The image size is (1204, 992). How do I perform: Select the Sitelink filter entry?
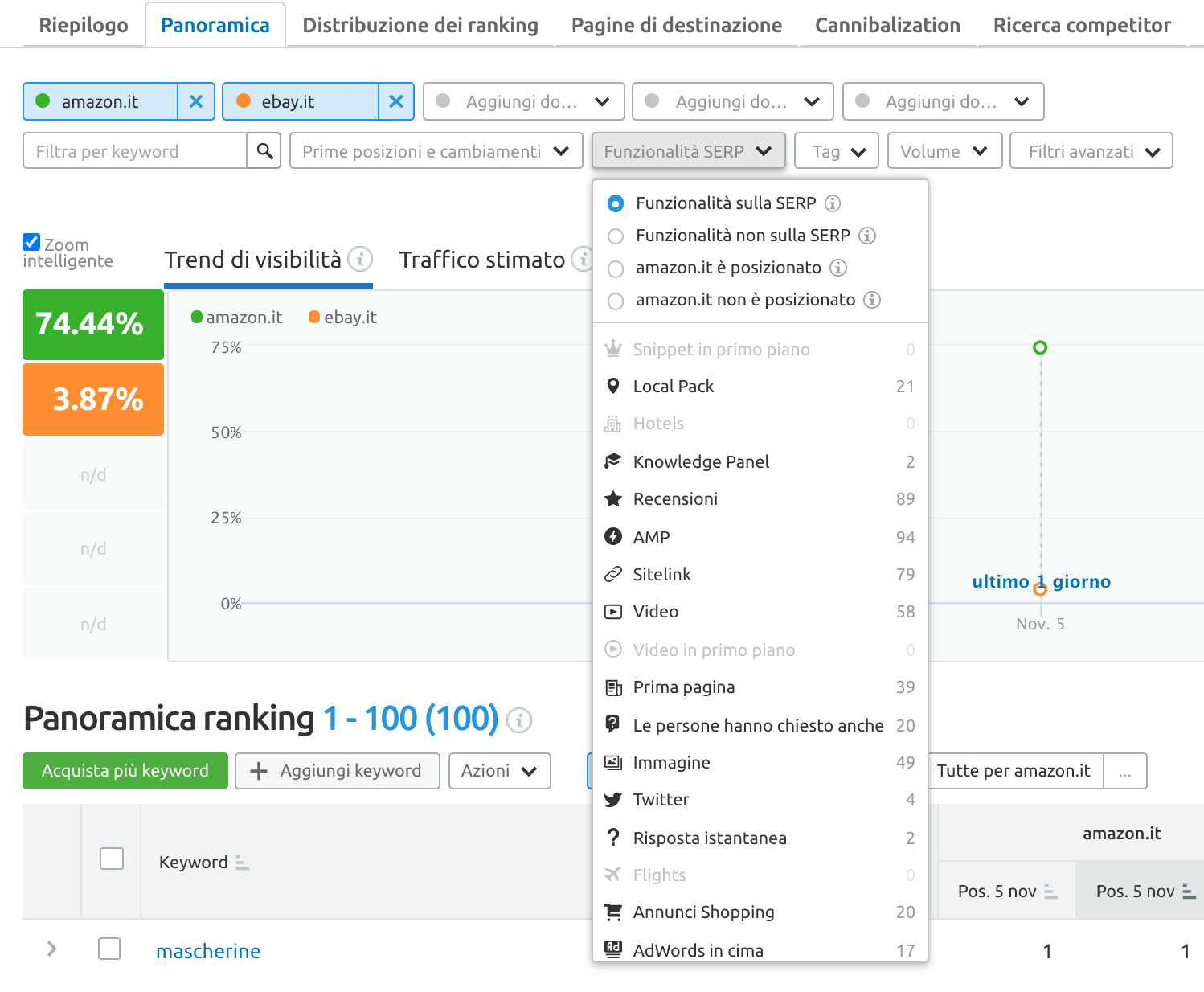point(760,574)
